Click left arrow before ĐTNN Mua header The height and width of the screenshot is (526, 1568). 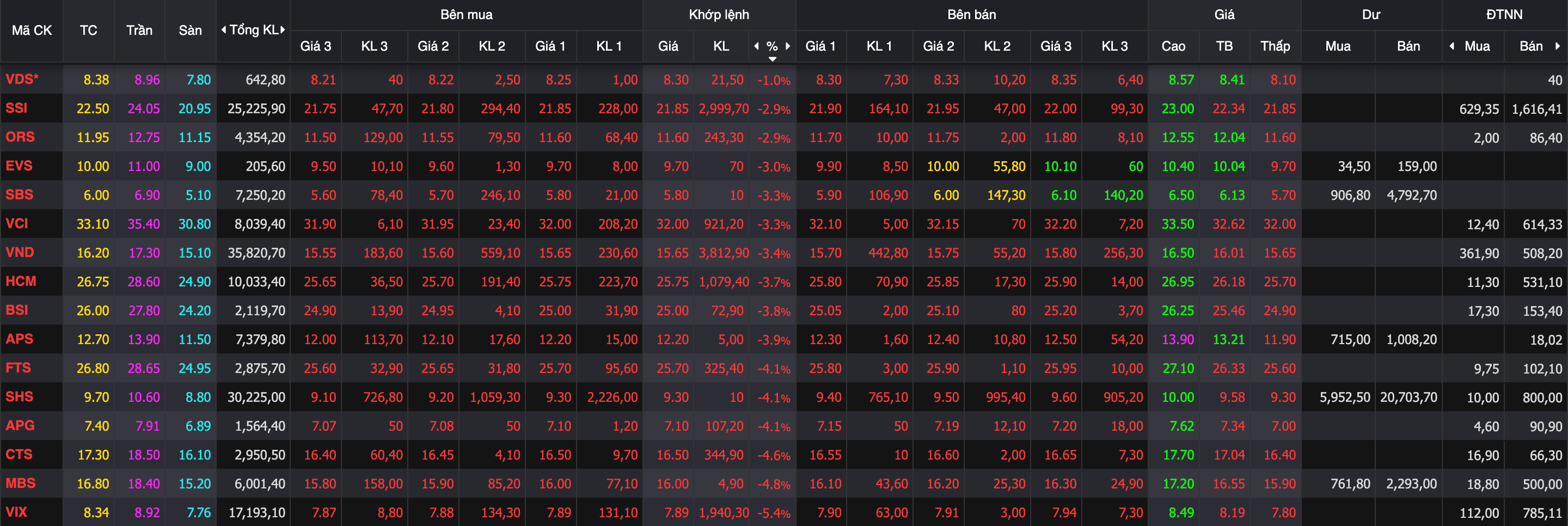tap(1453, 46)
